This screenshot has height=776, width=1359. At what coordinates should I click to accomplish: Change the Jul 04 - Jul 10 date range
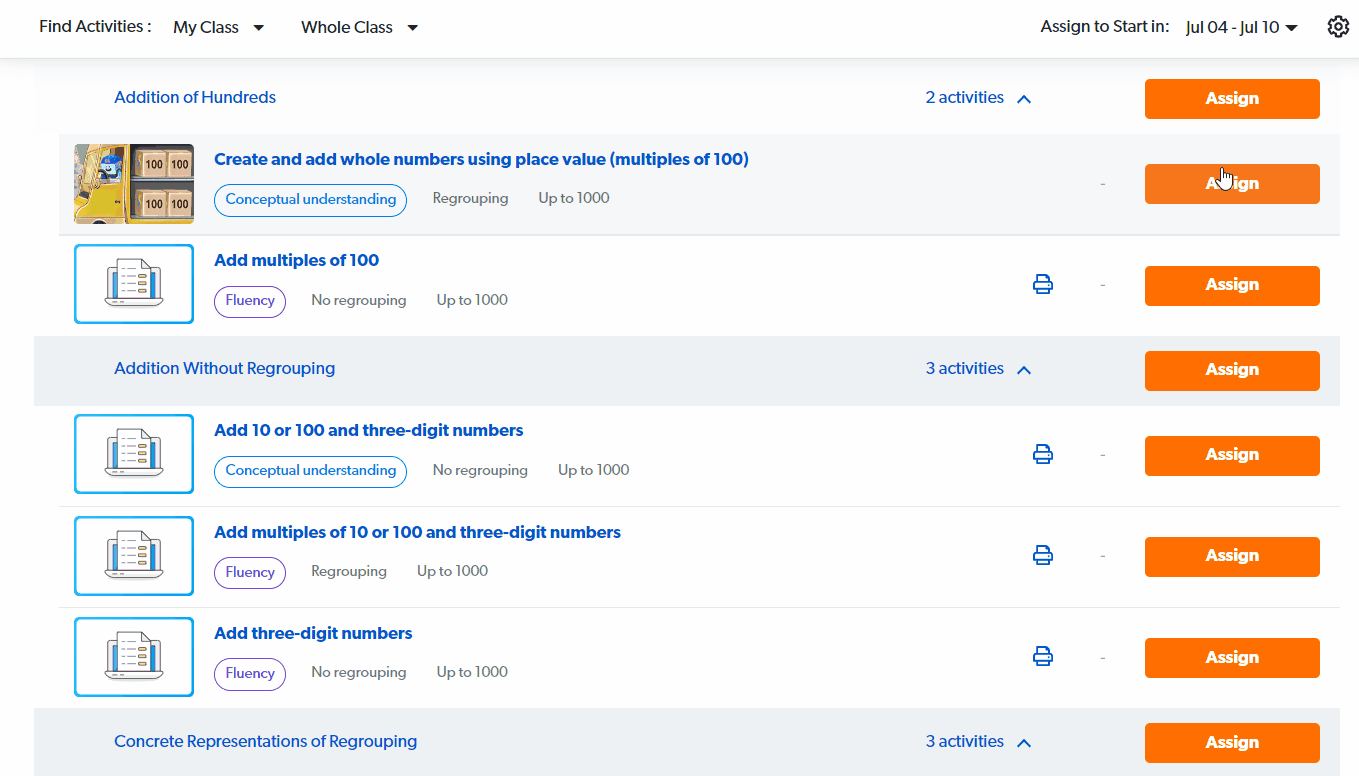tap(1241, 28)
